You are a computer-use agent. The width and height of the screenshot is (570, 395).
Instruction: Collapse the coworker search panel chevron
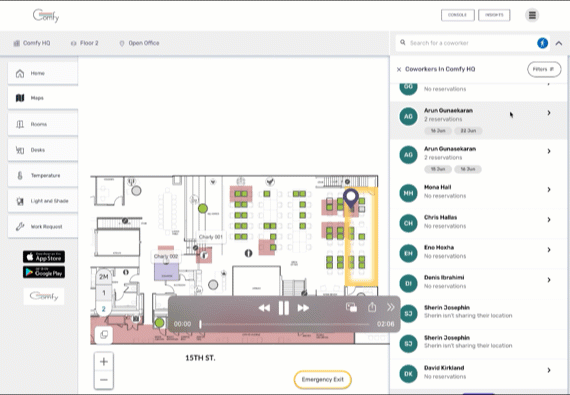[559, 43]
